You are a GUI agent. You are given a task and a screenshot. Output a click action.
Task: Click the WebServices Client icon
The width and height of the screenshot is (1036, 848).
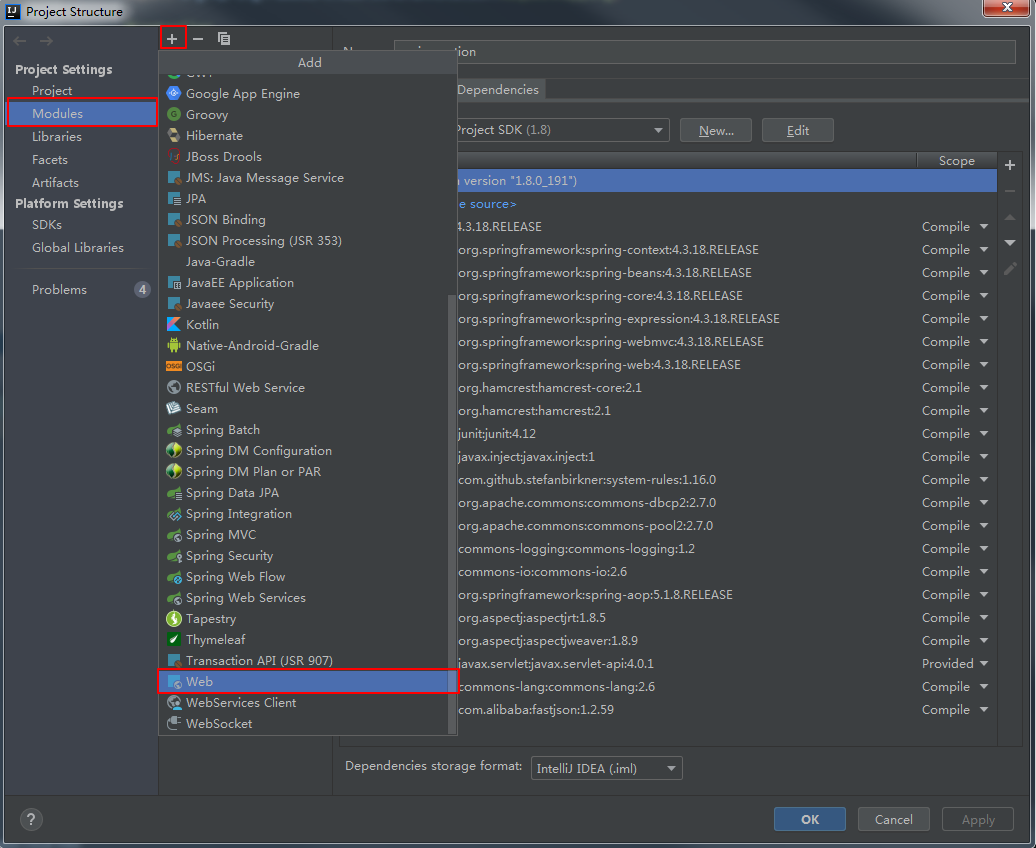coord(174,703)
